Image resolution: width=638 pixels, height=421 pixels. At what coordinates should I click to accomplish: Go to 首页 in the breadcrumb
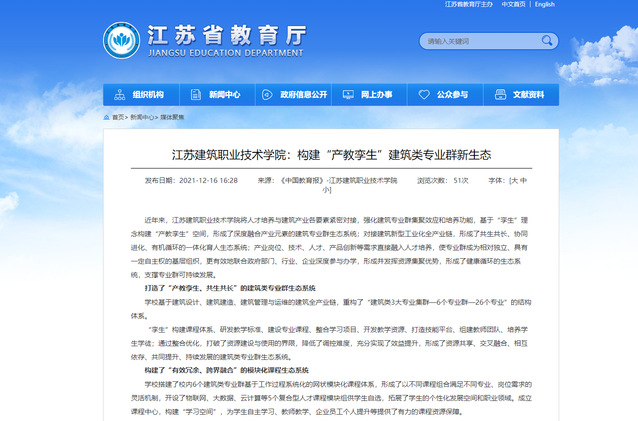tap(119, 117)
